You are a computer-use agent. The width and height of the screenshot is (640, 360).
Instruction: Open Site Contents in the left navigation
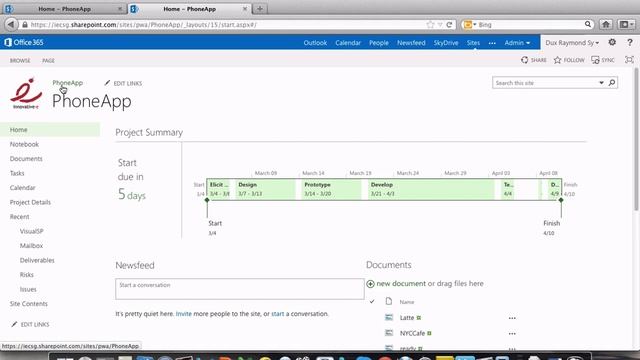click(x=29, y=304)
